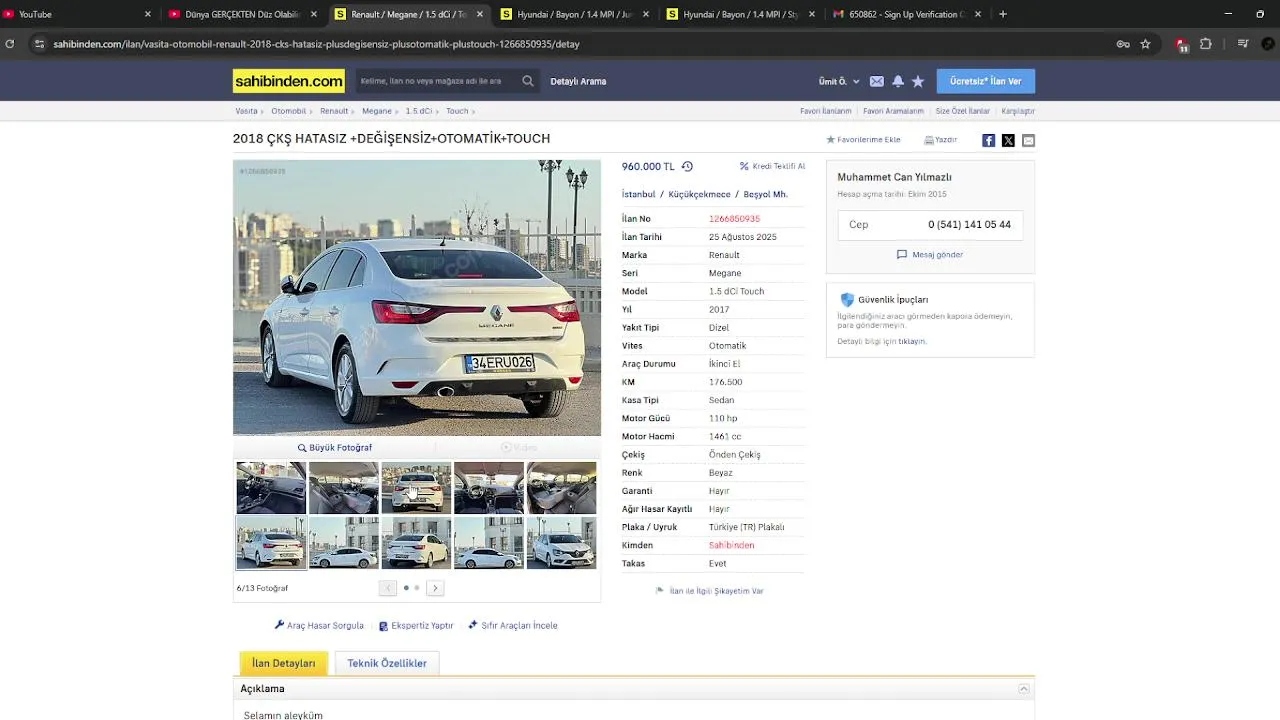Select the last thumbnail in bottom row
This screenshot has width=1280, height=720.
coord(561,543)
